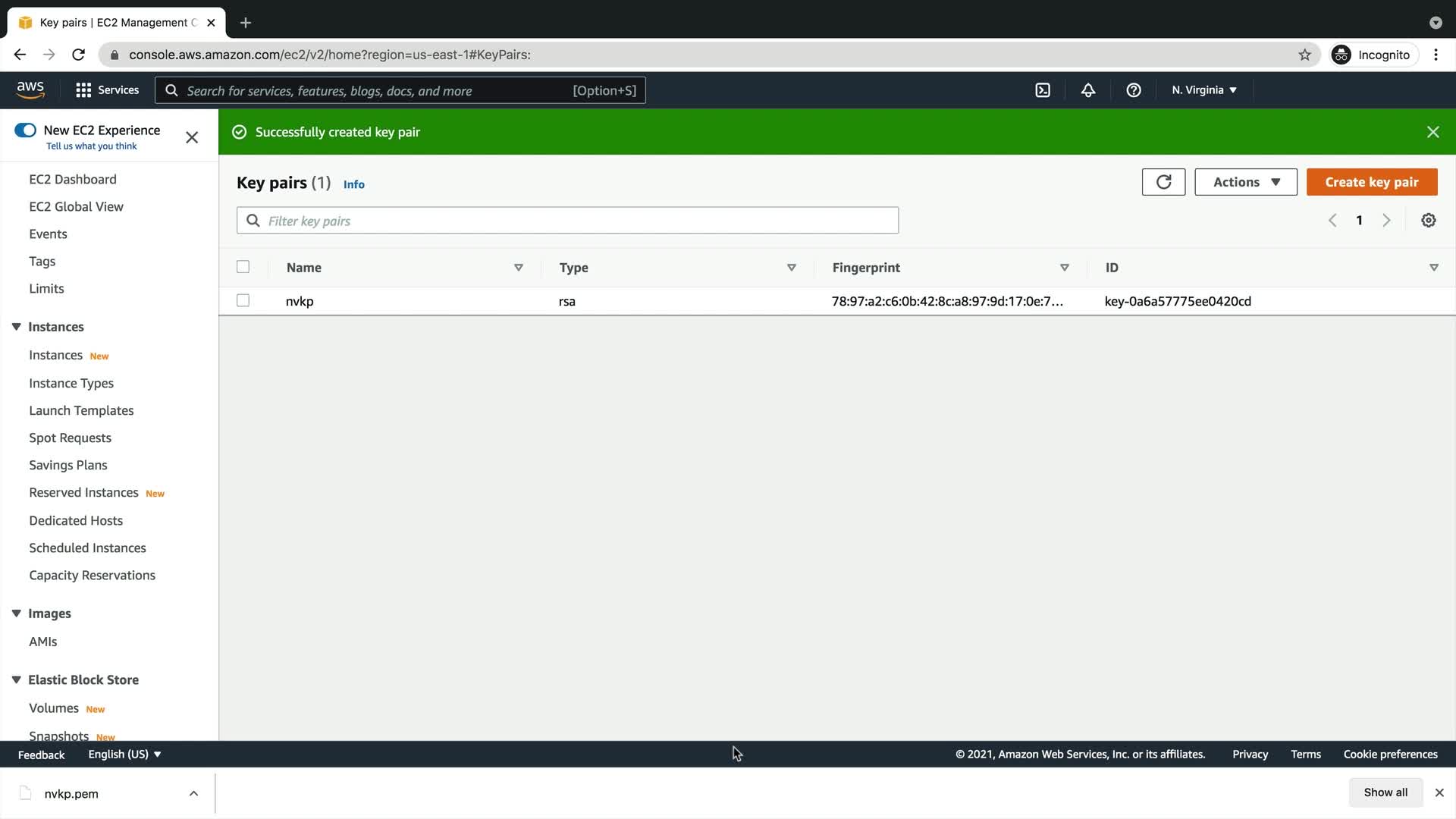The height and width of the screenshot is (819, 1456).
Task: Open the notifications bell icon
Action: (1088, 90)
